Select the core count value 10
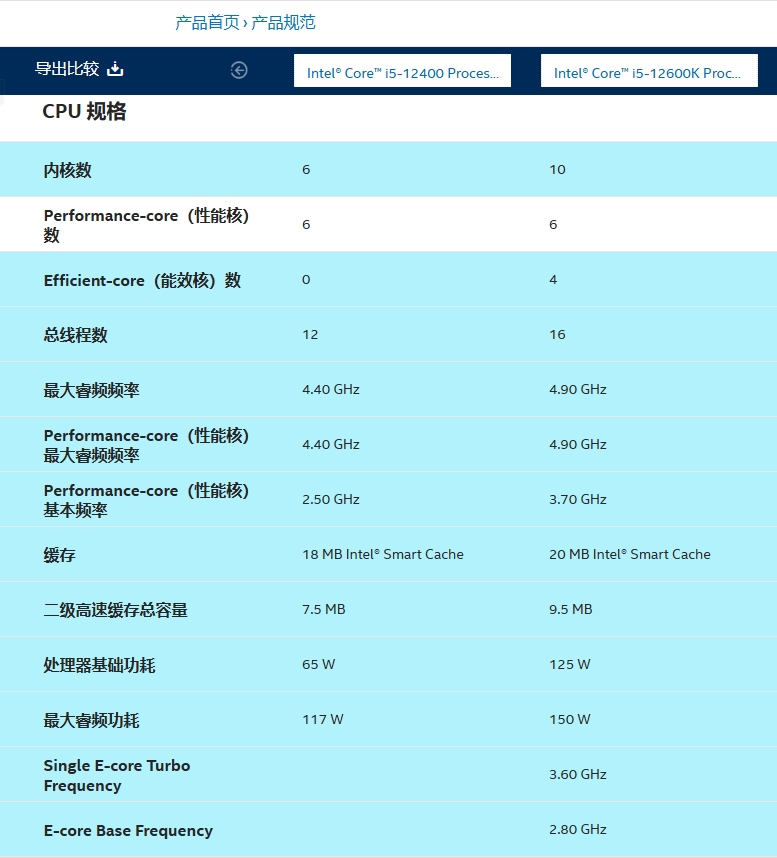Viewport: 777px width, 858px height. 557,170
